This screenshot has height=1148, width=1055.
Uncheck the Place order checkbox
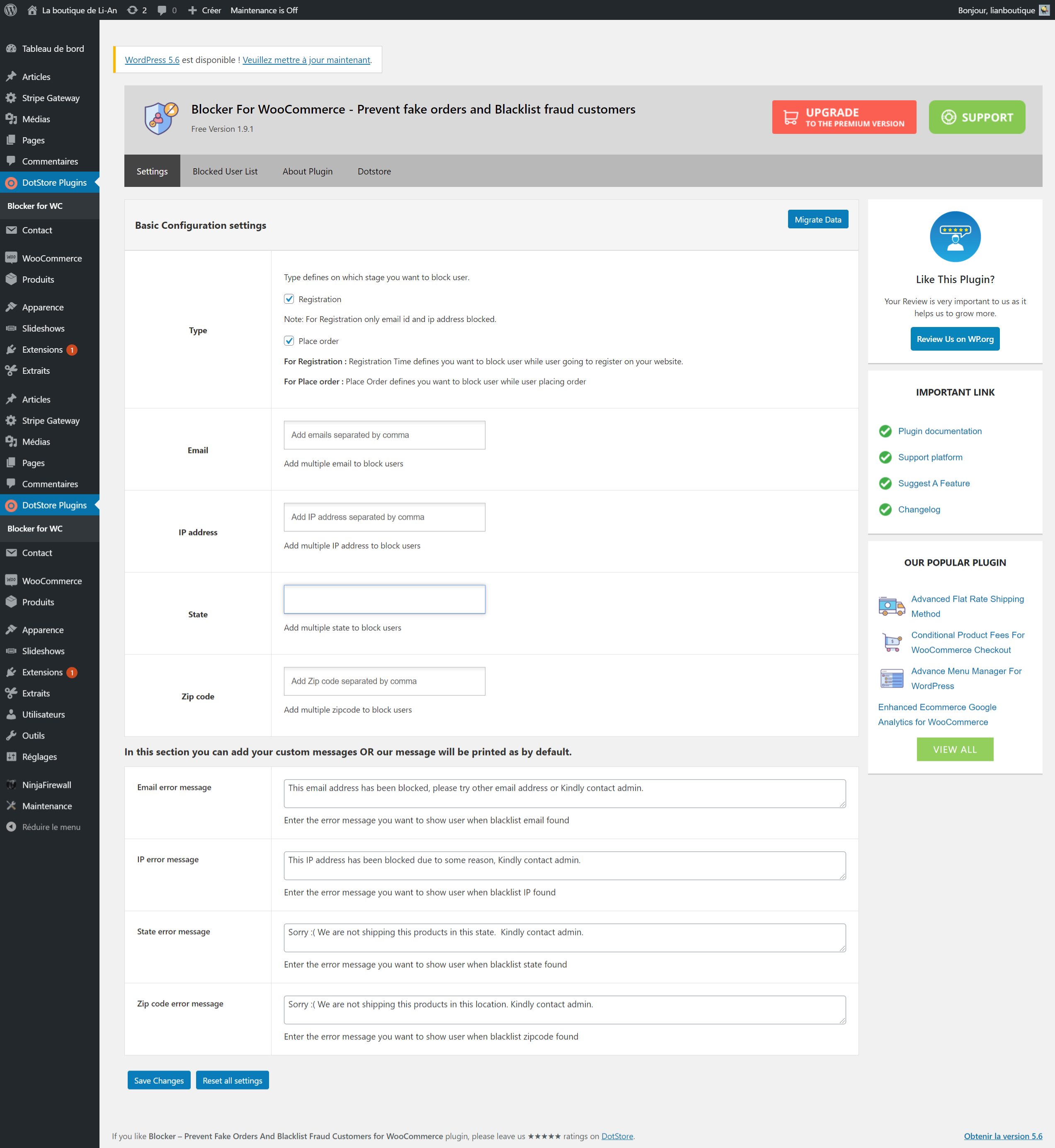coord(289,341)
